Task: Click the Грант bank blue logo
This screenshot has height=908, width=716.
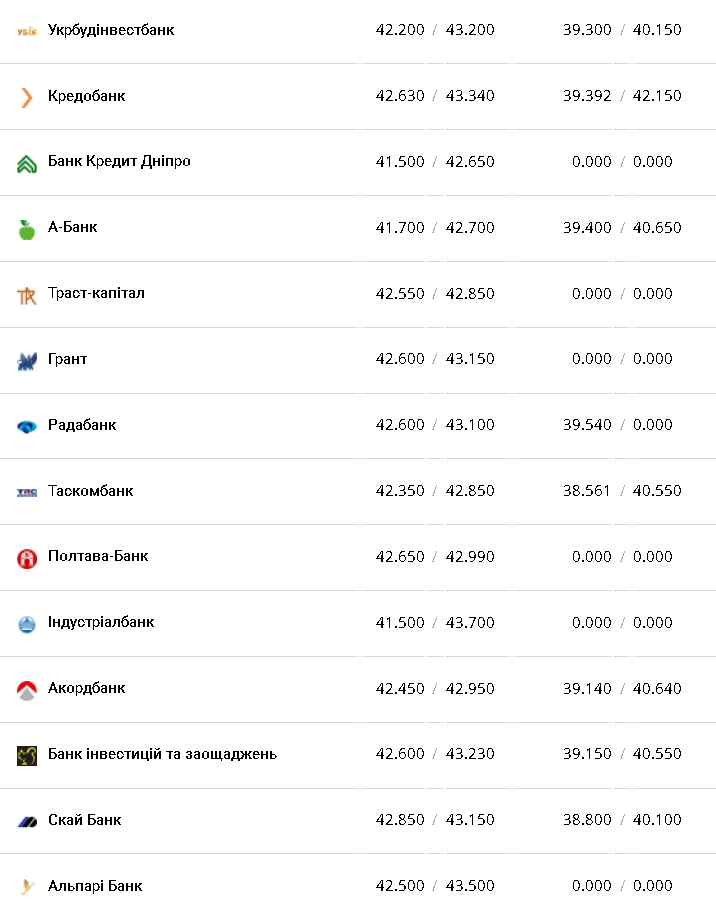Action: coord(27,360)
